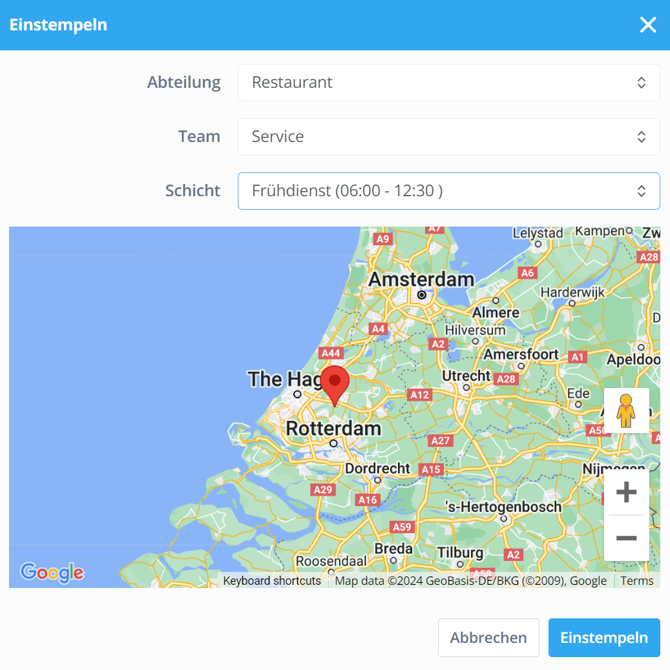The width and height of the screenshot is (670, 670).
Task: Click the A27 highway marker on map
Action: (440, 441)
